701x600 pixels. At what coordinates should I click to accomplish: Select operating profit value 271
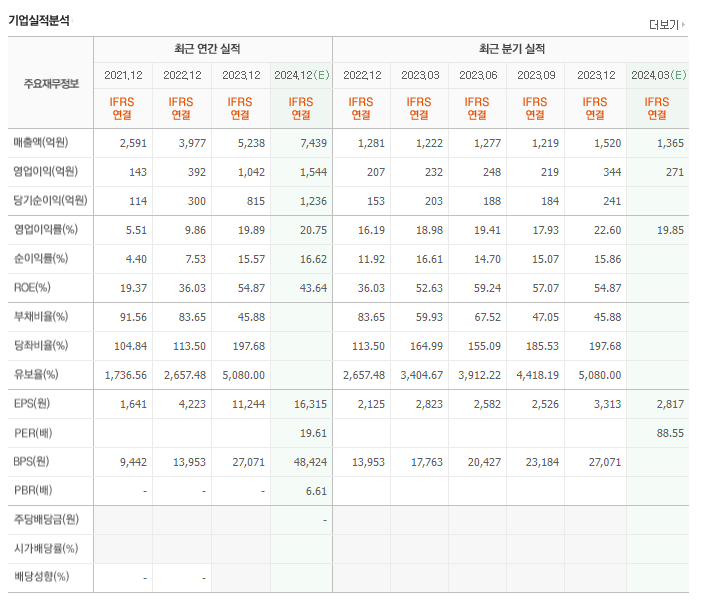tap(675, 173)
